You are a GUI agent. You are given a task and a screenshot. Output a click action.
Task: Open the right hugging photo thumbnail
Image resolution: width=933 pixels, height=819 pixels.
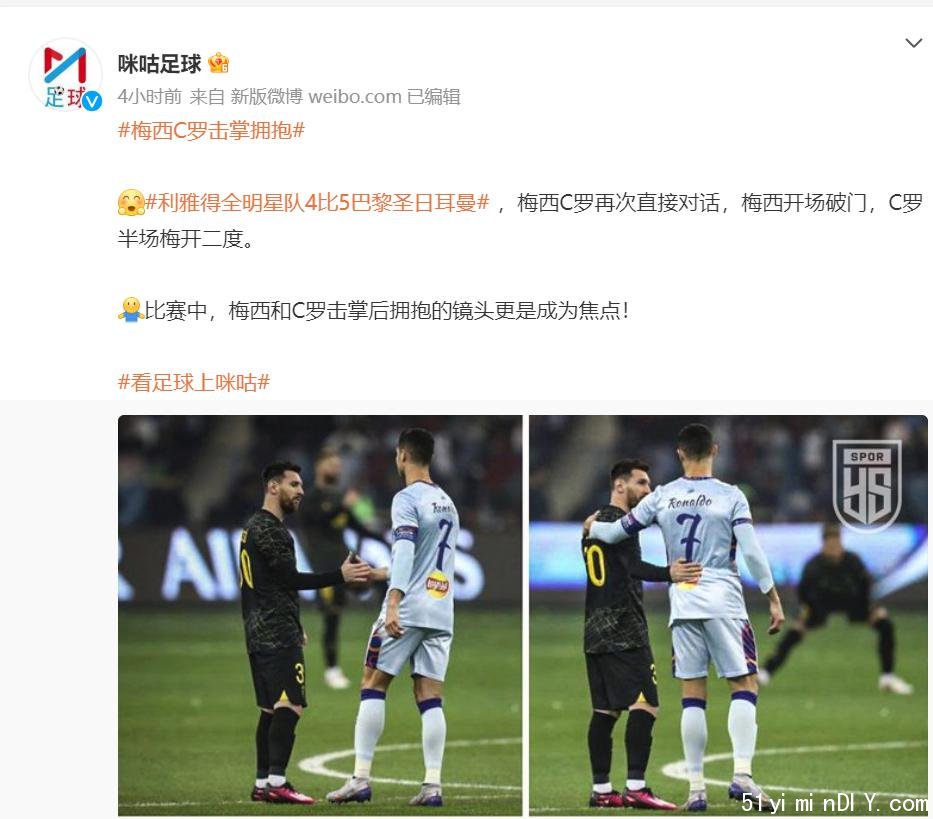728,615
